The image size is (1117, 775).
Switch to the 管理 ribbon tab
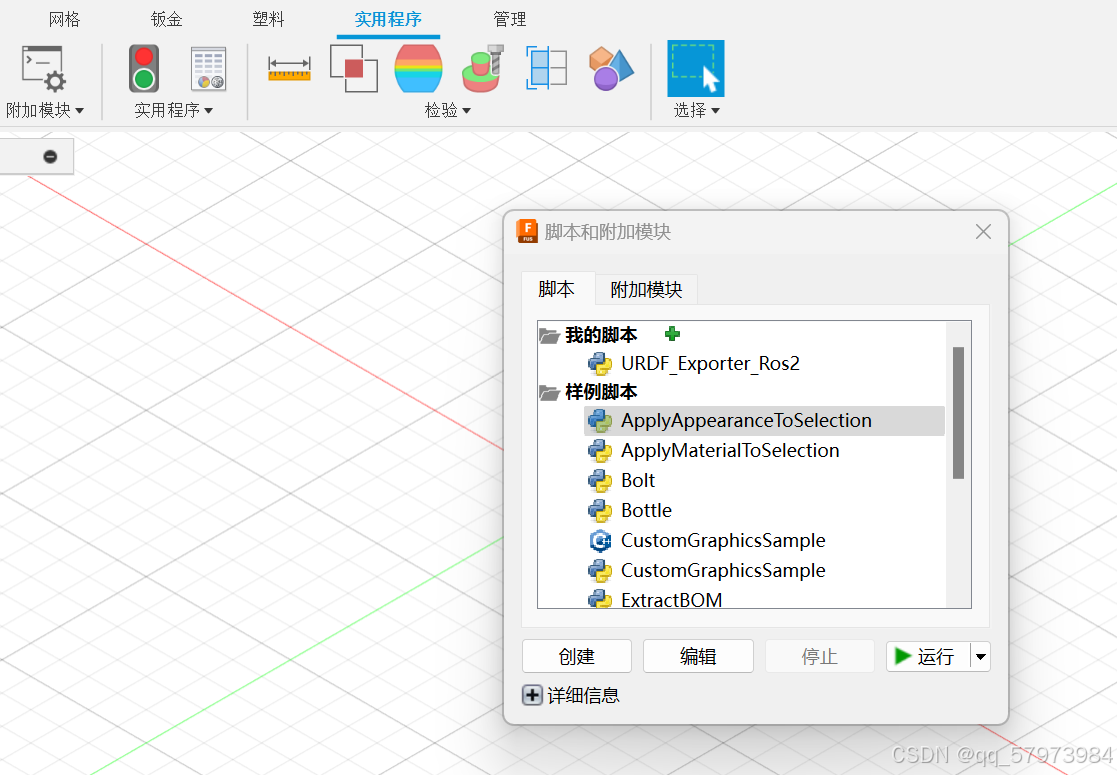510,18
